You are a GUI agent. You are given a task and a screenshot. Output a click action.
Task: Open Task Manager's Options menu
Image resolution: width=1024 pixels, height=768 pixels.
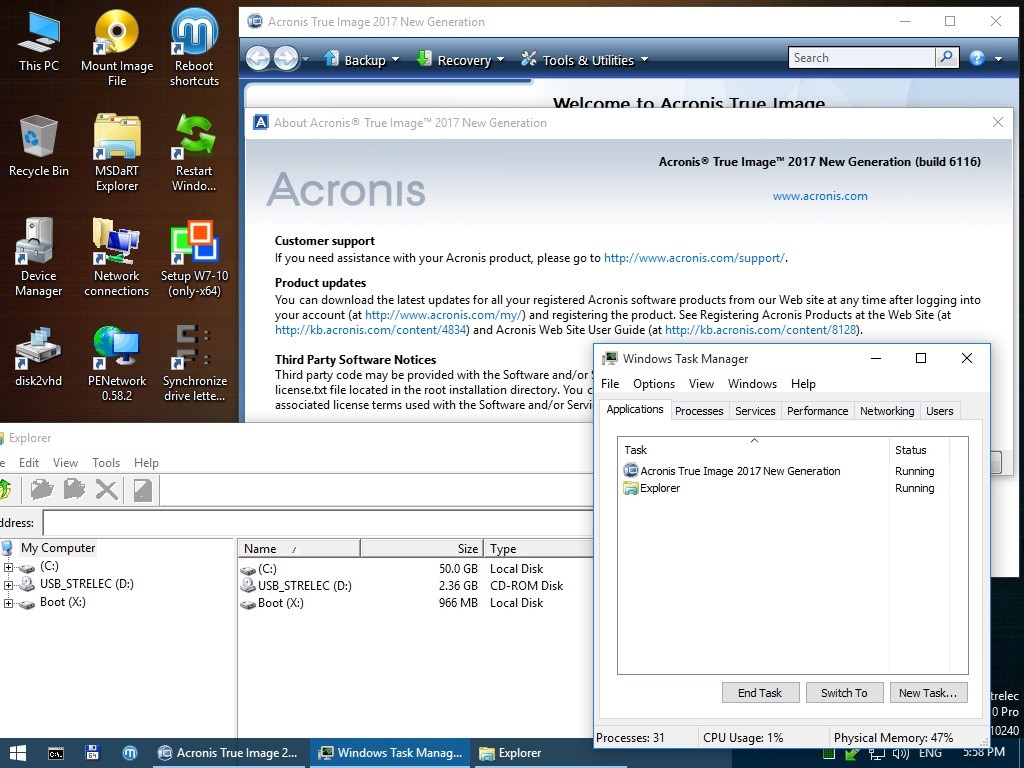tap(654, 384)
